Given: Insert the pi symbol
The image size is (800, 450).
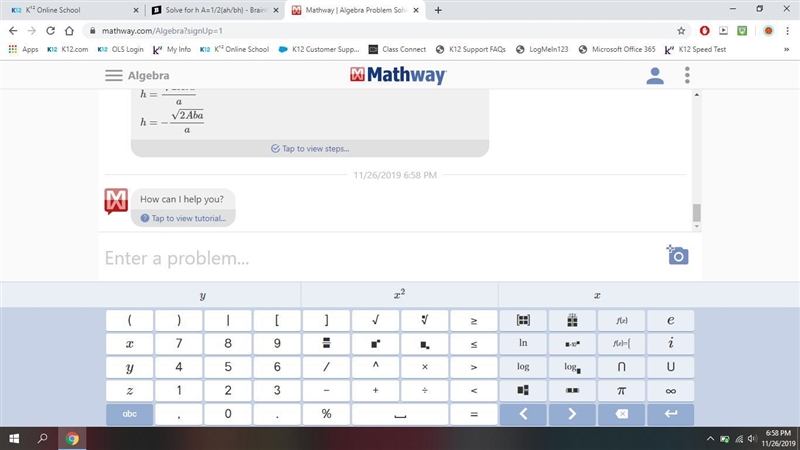Looking at the screenshot, I should (x=621, y=390).
